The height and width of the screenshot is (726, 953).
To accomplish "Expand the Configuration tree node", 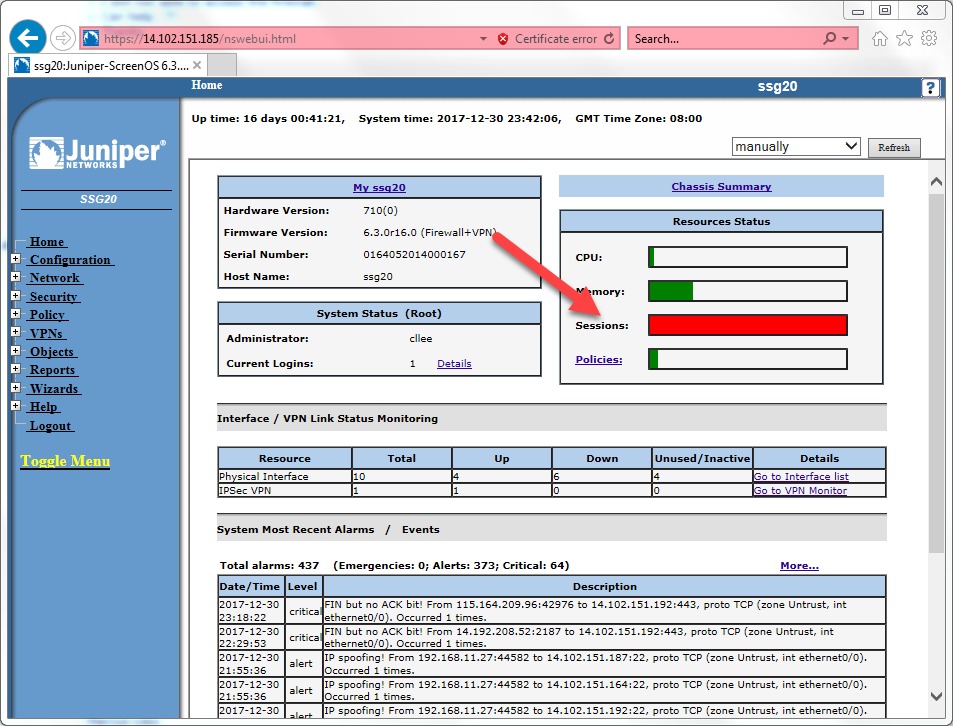I will (15, 259).
